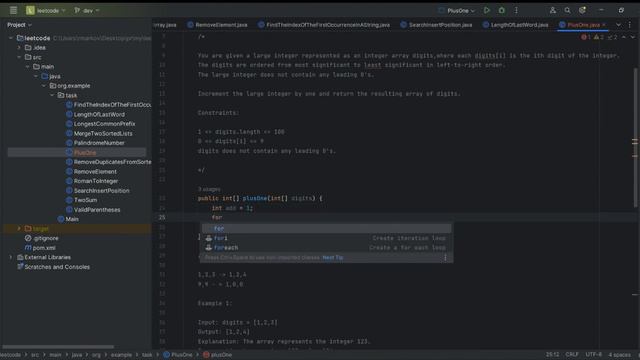Open SearchInsertPosition class in tree
The height and width of the screenshot is (360, 640).
pos(98,191)
